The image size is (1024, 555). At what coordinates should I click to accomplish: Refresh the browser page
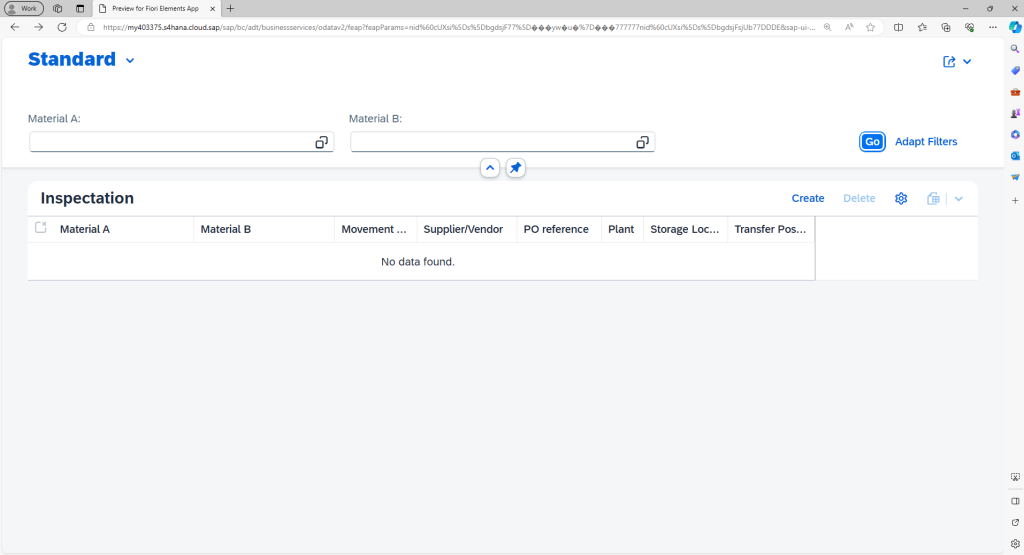coord(62,27)
